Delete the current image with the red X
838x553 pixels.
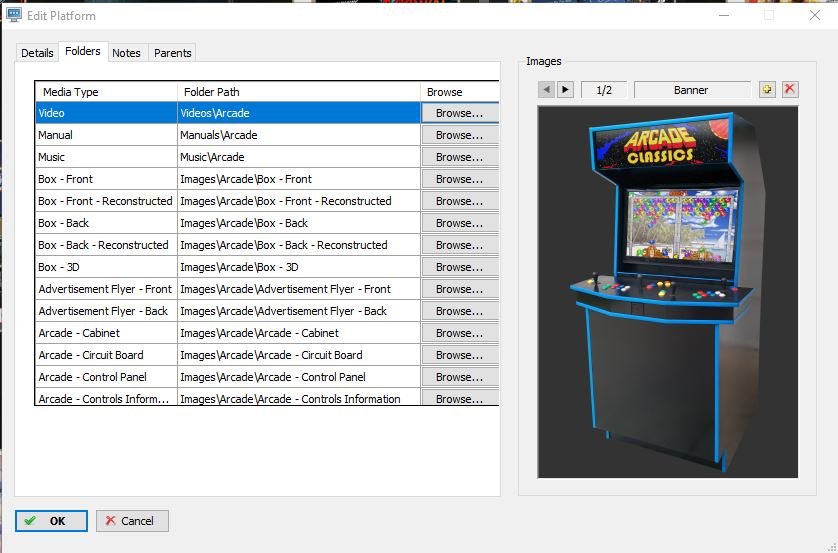tap(789, 90)
